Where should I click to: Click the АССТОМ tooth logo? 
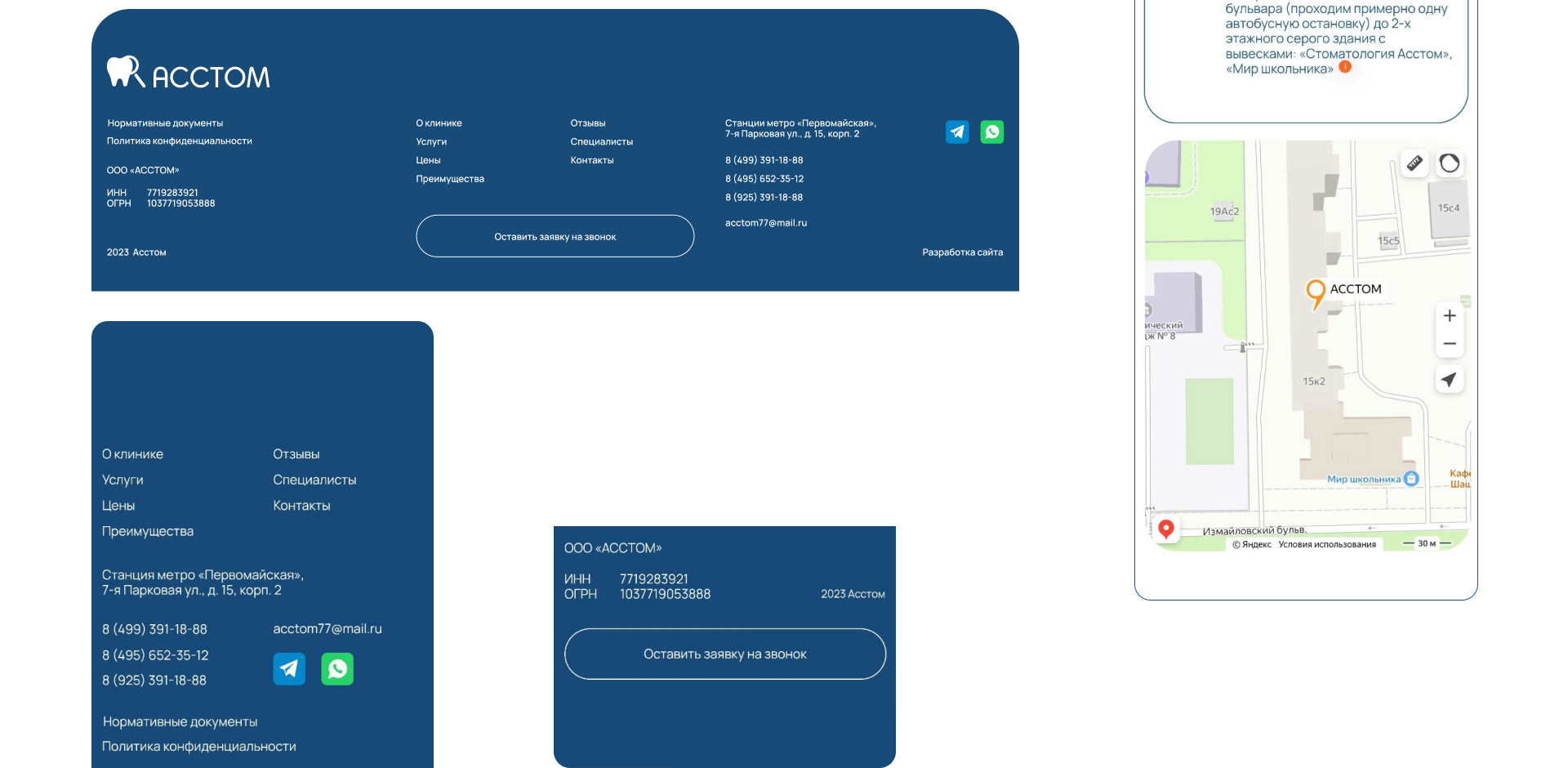coord(188,73)
